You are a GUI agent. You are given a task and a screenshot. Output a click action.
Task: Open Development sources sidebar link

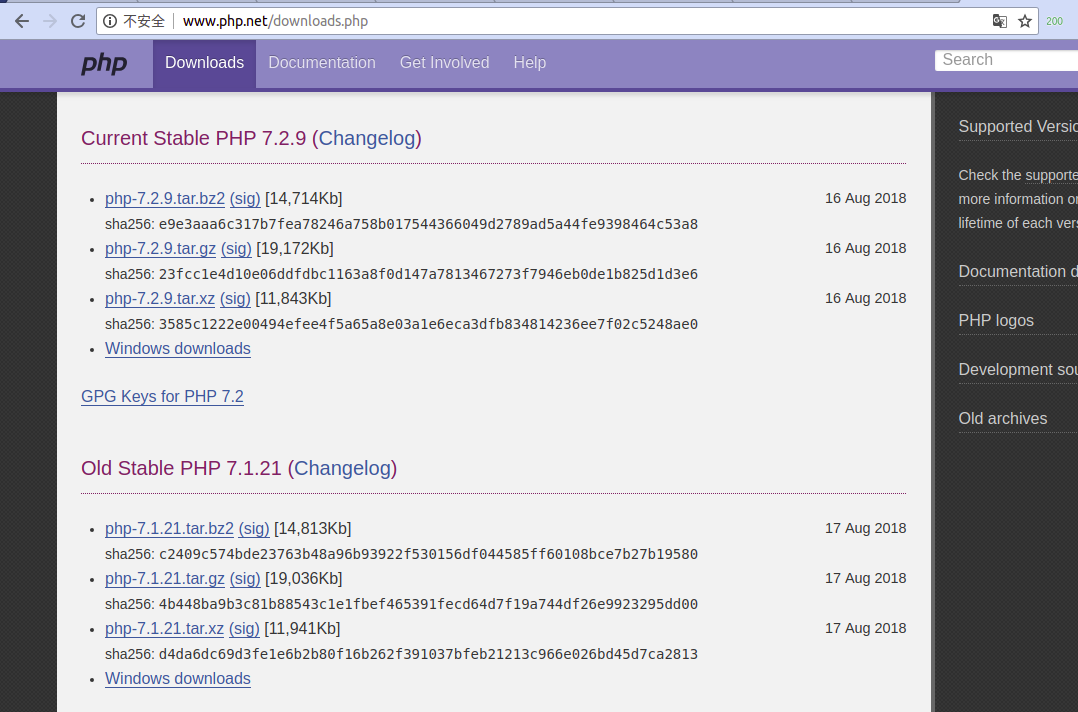(1018, 370)
